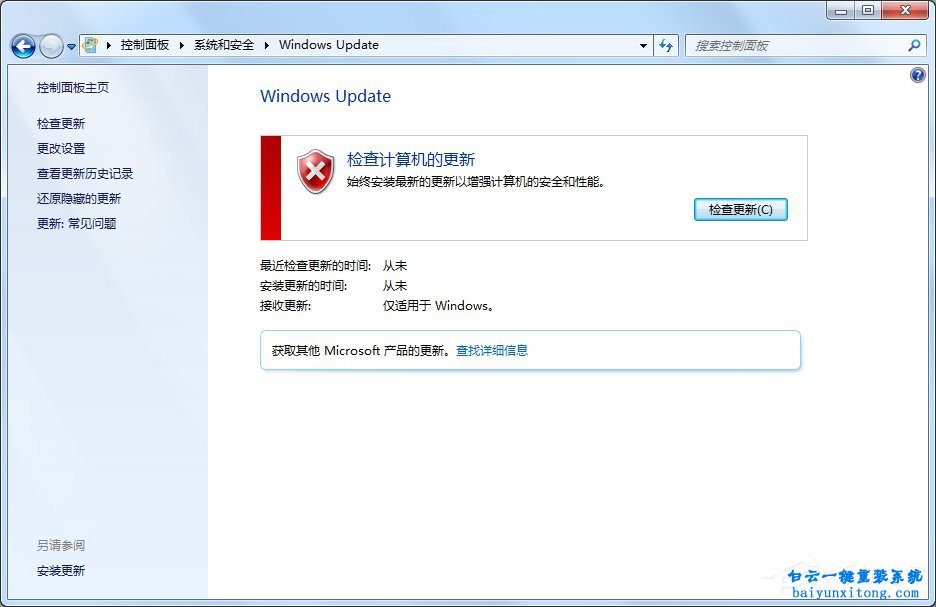Open the recent pages dropdown arrow
Screen dimensions: 936x607
coord(72,47)
